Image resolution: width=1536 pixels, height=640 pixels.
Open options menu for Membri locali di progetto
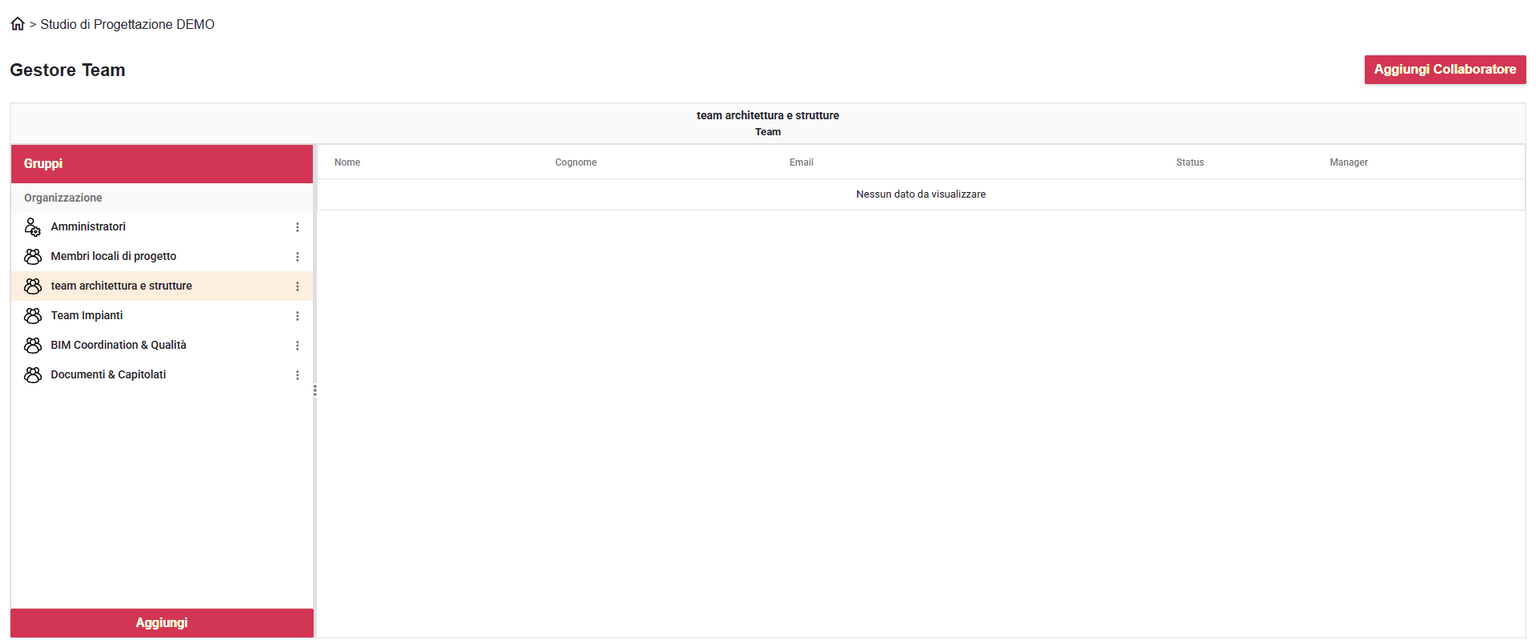[297, 257]
